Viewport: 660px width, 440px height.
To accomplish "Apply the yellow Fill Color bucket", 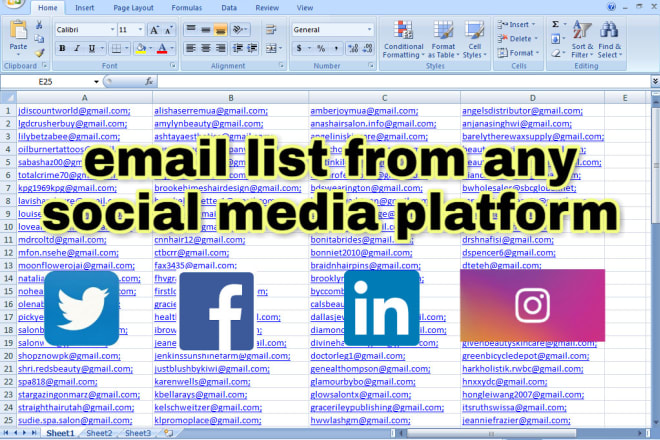I will 141,49.
